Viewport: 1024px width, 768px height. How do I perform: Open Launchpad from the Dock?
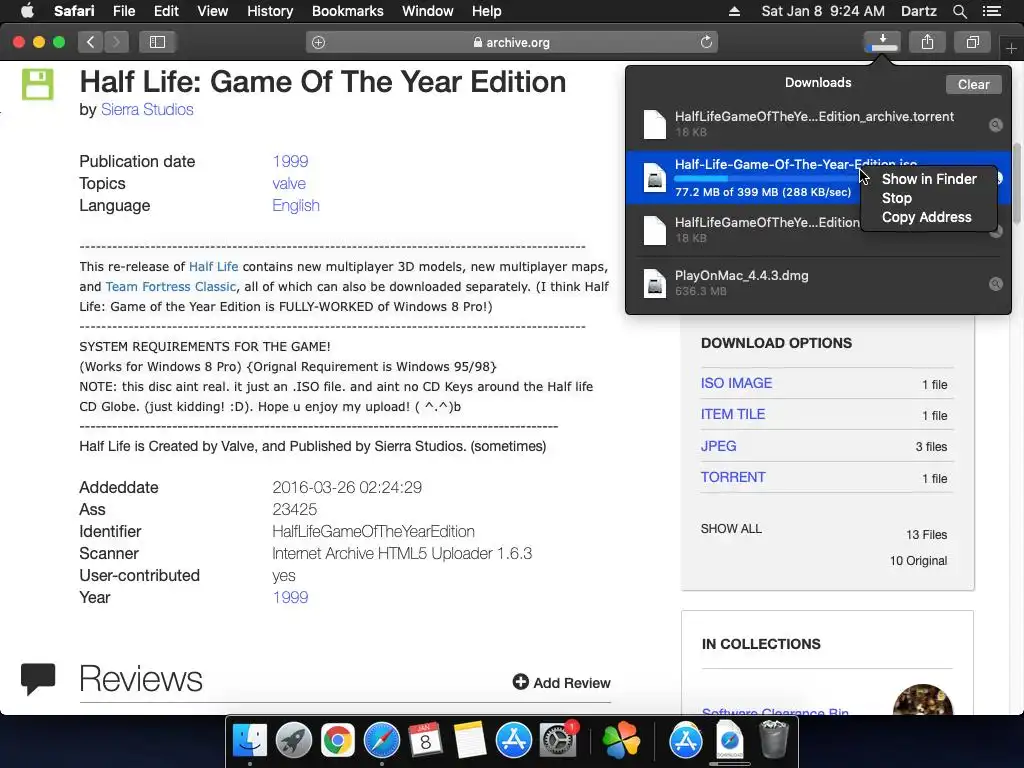[294, 740]
